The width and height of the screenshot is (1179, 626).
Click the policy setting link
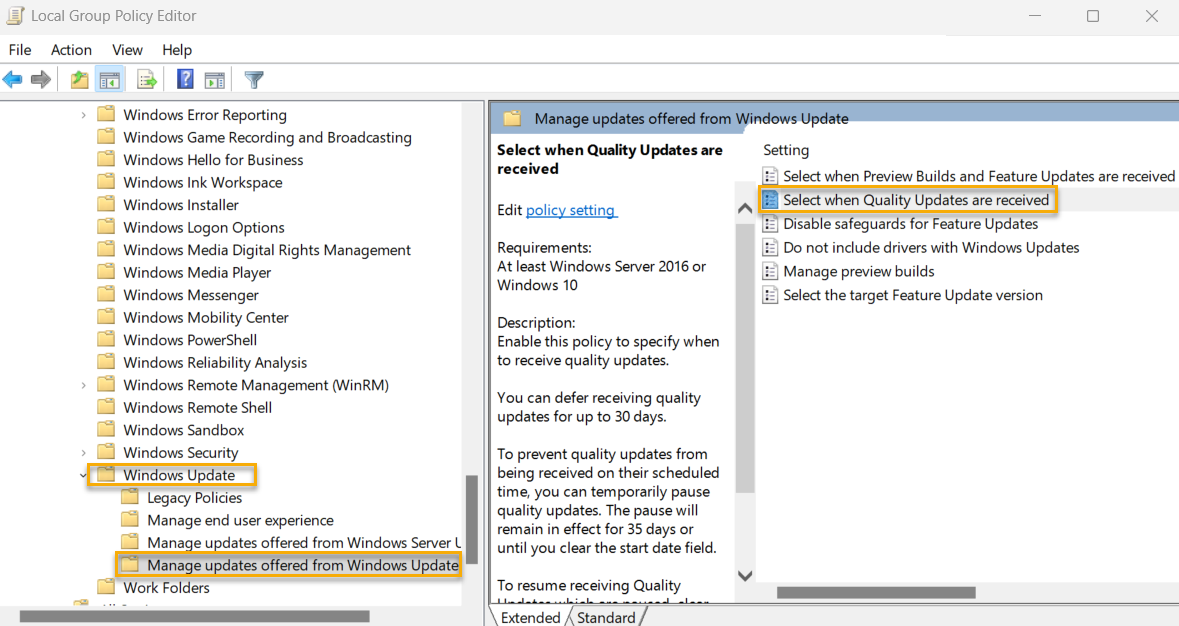[571, 210]
